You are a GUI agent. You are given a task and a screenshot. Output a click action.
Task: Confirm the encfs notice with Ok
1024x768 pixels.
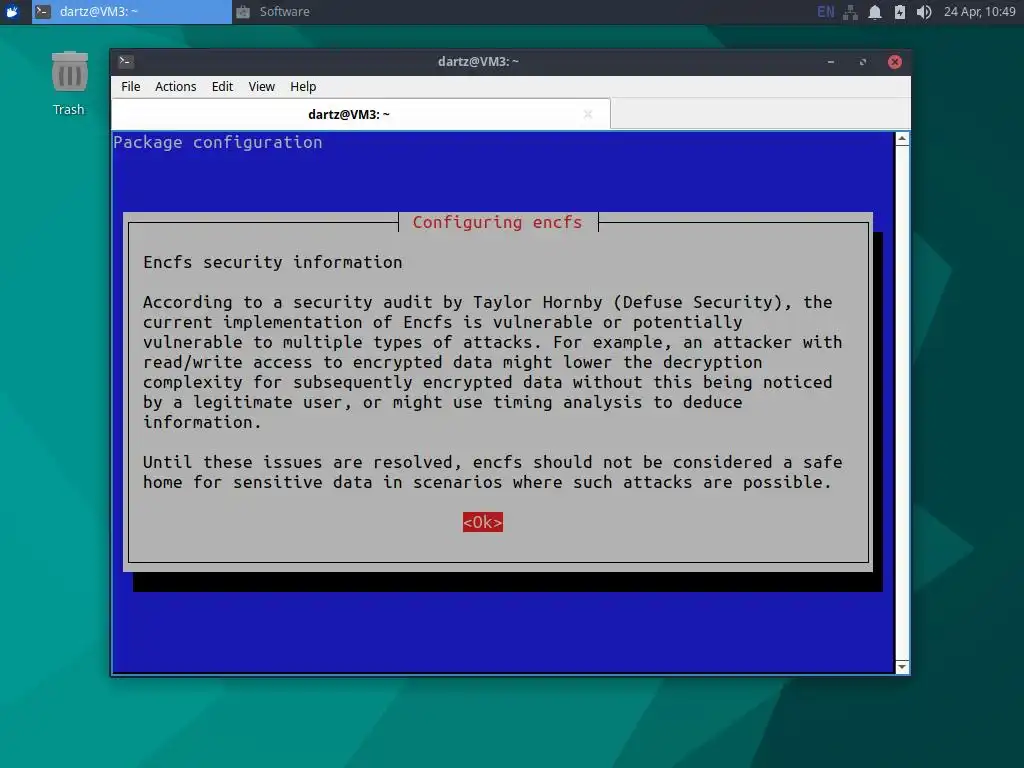tap(483, 522)
